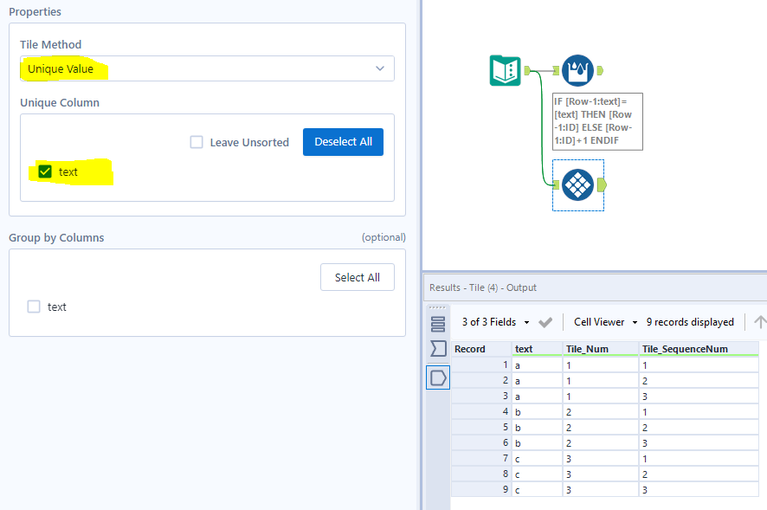Image resolution: width=767 pixels, height=510 pixels.
Task: Click the Results - Tile (4) - Output title
Action: (483, 288)
